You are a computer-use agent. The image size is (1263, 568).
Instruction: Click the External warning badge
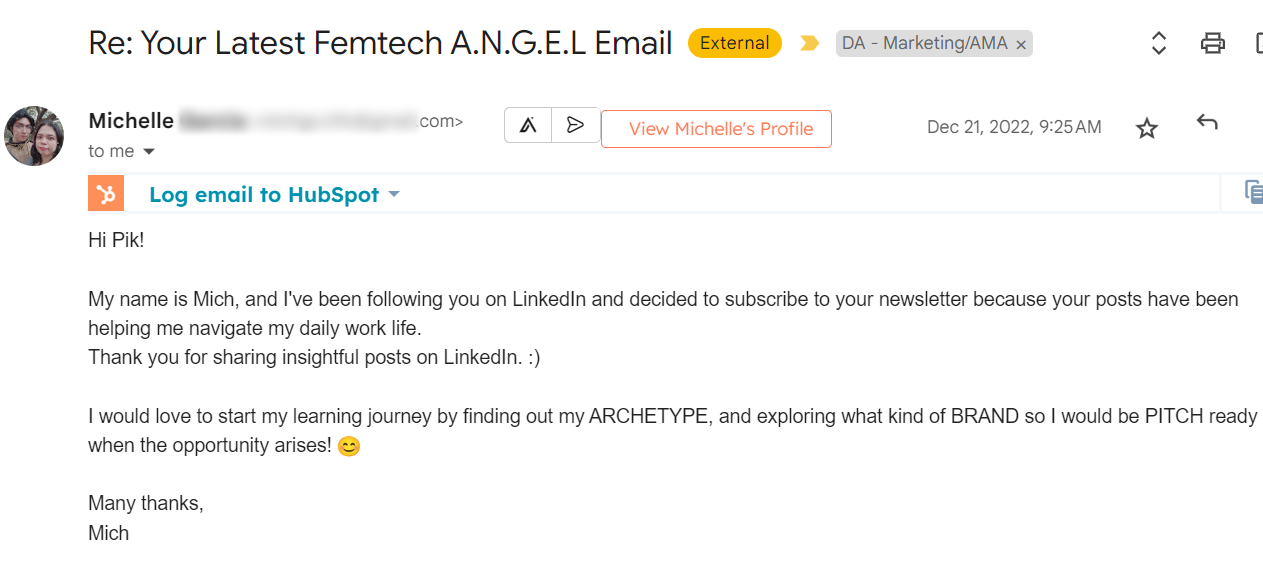[x=735, y=43]
